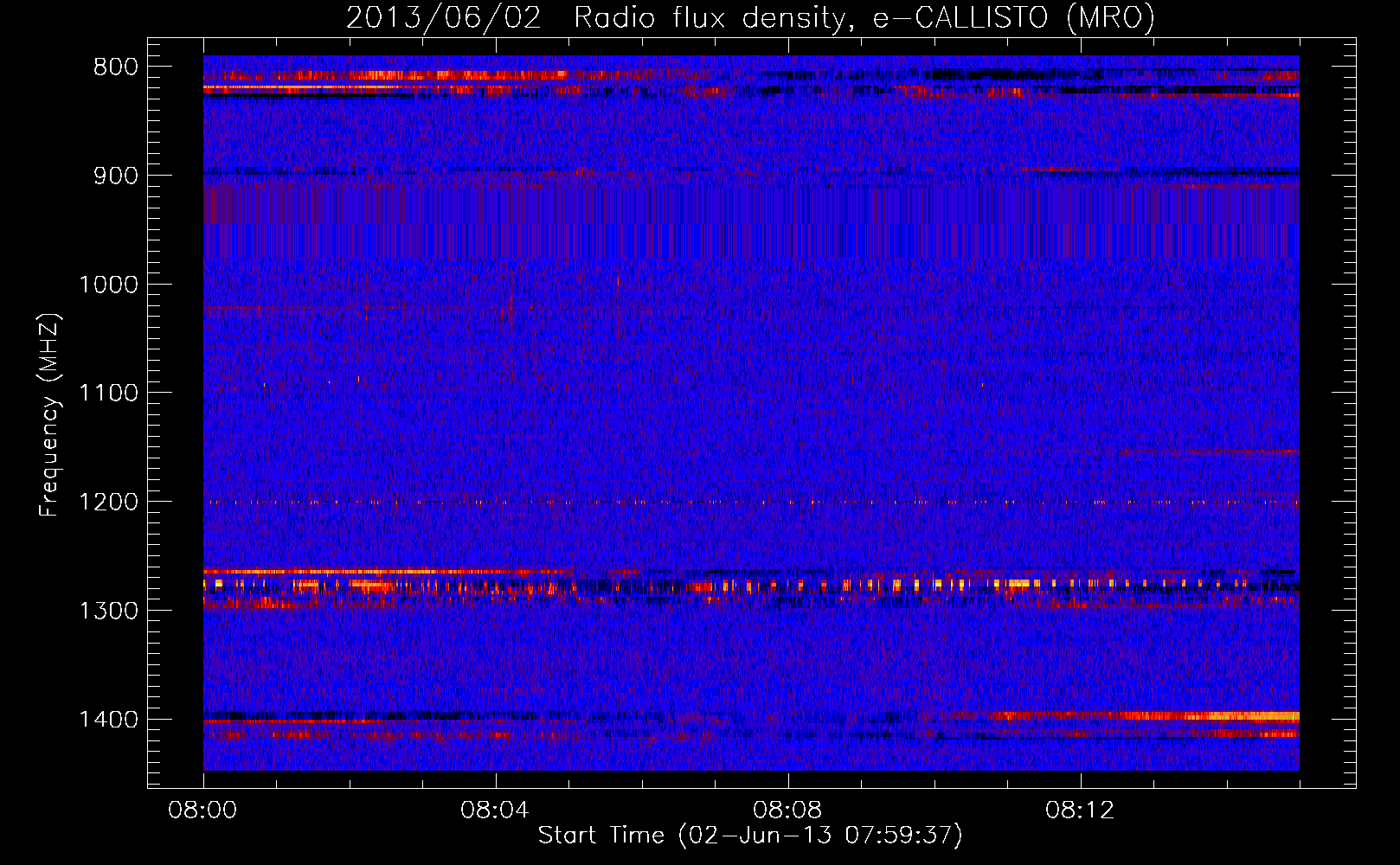Click the 1000 frequency tick label
The image size is (1400, 865).
108,285
